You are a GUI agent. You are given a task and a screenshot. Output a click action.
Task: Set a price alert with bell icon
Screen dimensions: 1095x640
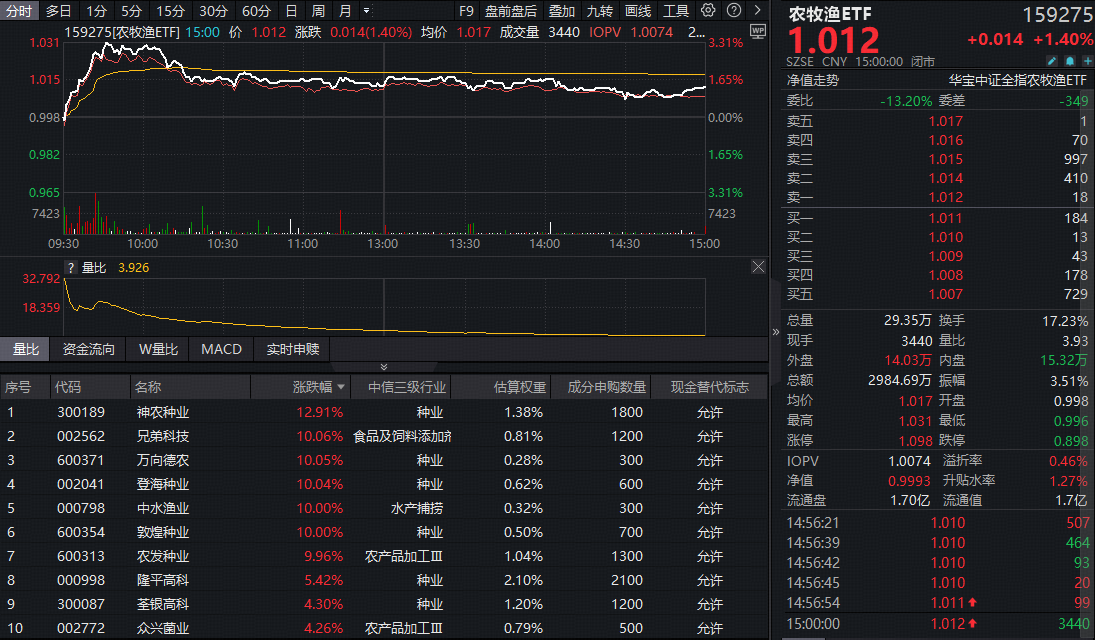1068,60
